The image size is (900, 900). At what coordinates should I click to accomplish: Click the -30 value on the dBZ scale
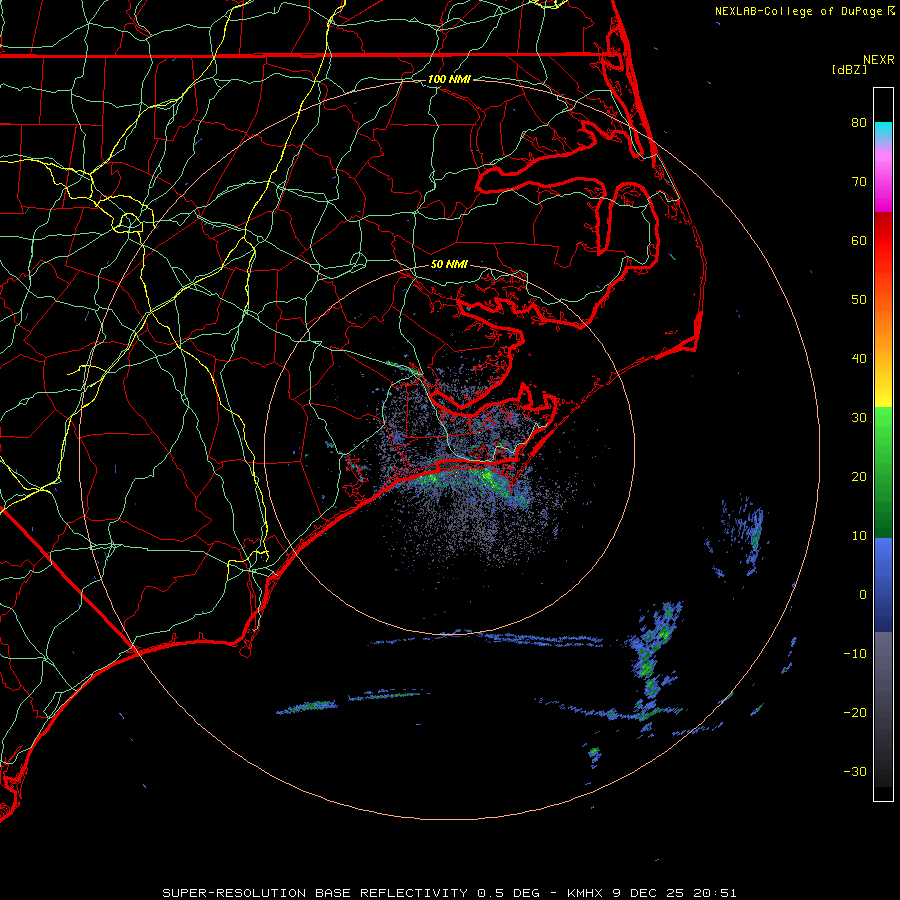pos(855,771)
